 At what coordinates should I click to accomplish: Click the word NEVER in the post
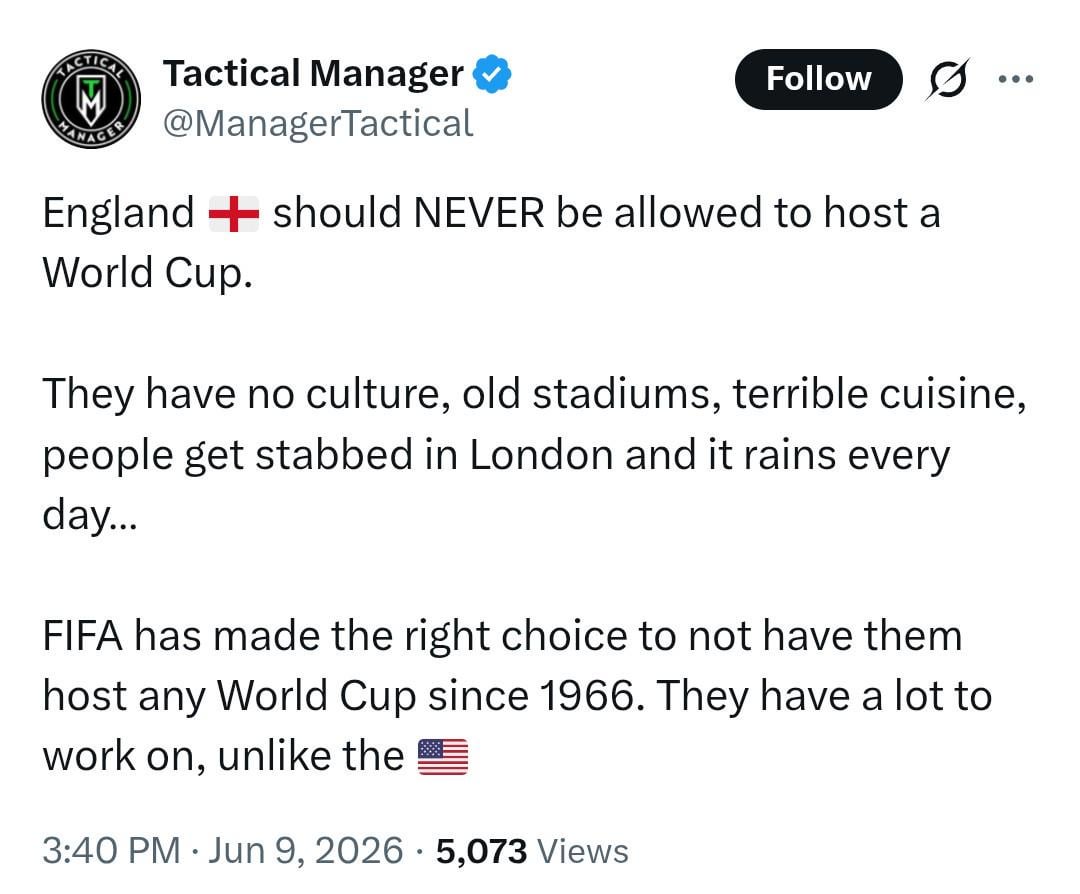point(479,212)
